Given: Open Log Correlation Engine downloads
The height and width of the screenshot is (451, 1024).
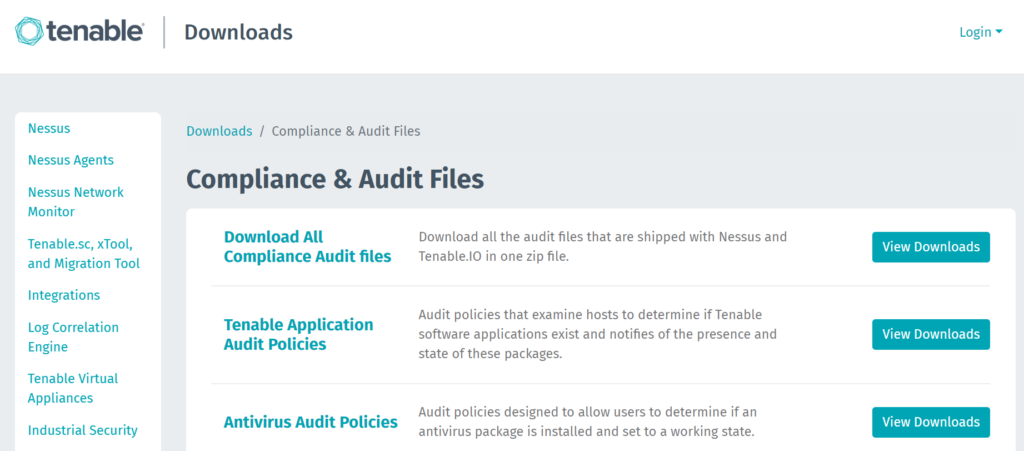Looking at the screenshot, I should click(x=73, y=337).
